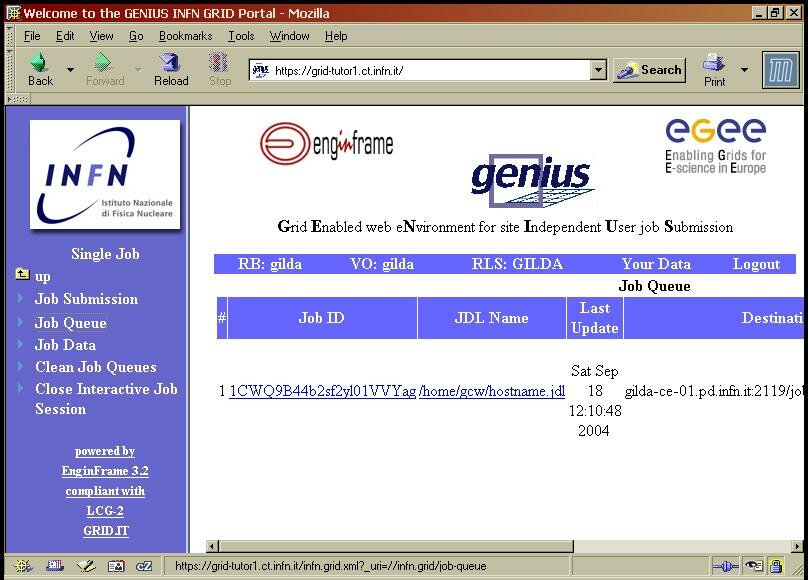
Task: Open the ChatZilla icon in status bar
Action: pos(144,566)
